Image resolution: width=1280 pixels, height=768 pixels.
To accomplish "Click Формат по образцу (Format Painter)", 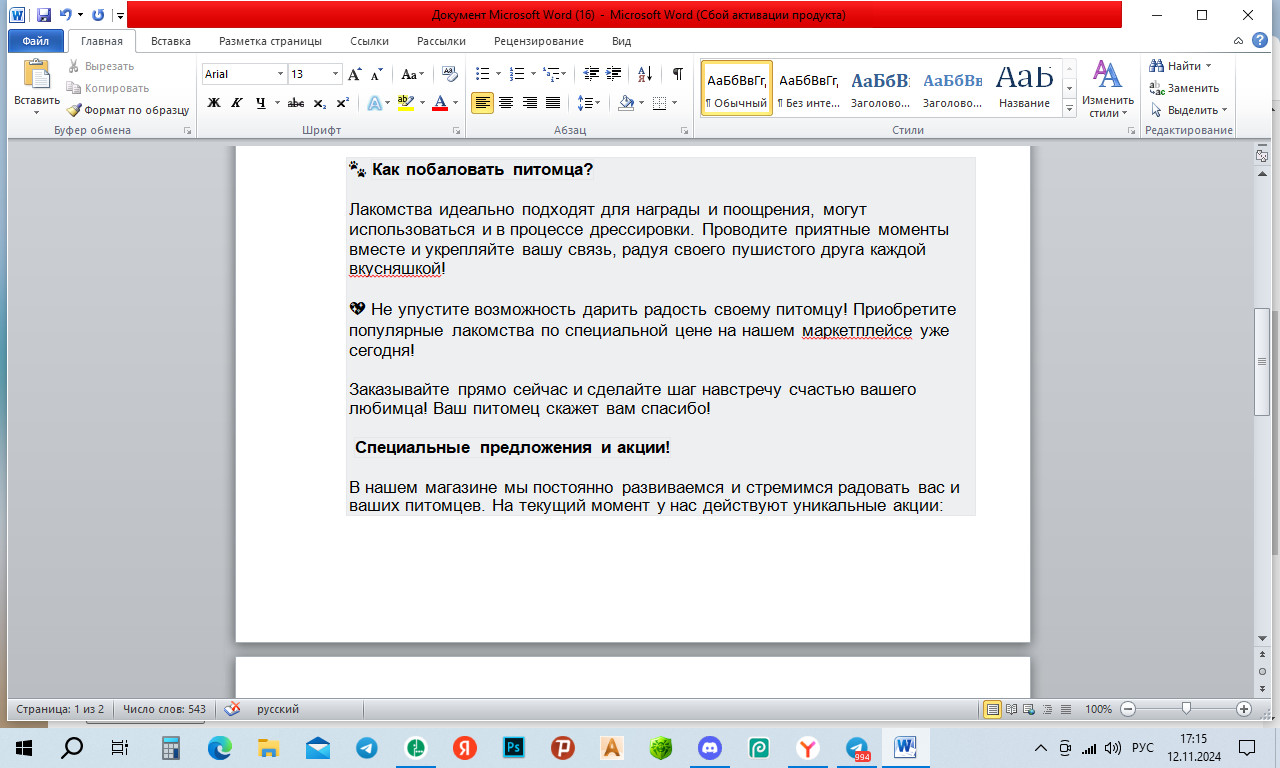I will [x=128, y=110].
